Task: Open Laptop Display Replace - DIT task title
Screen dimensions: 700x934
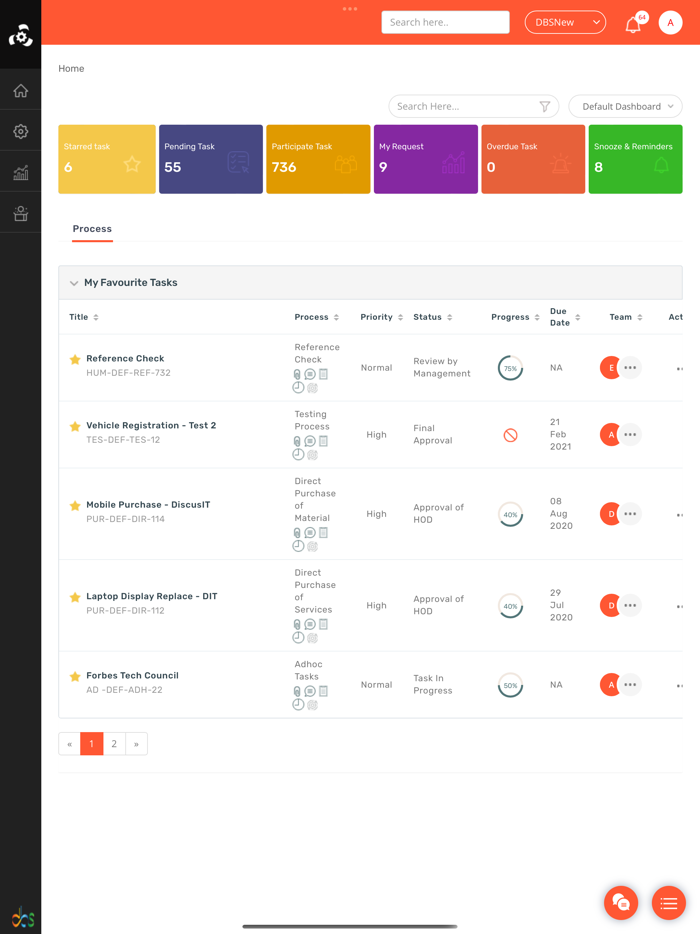Action: [152, 596]
